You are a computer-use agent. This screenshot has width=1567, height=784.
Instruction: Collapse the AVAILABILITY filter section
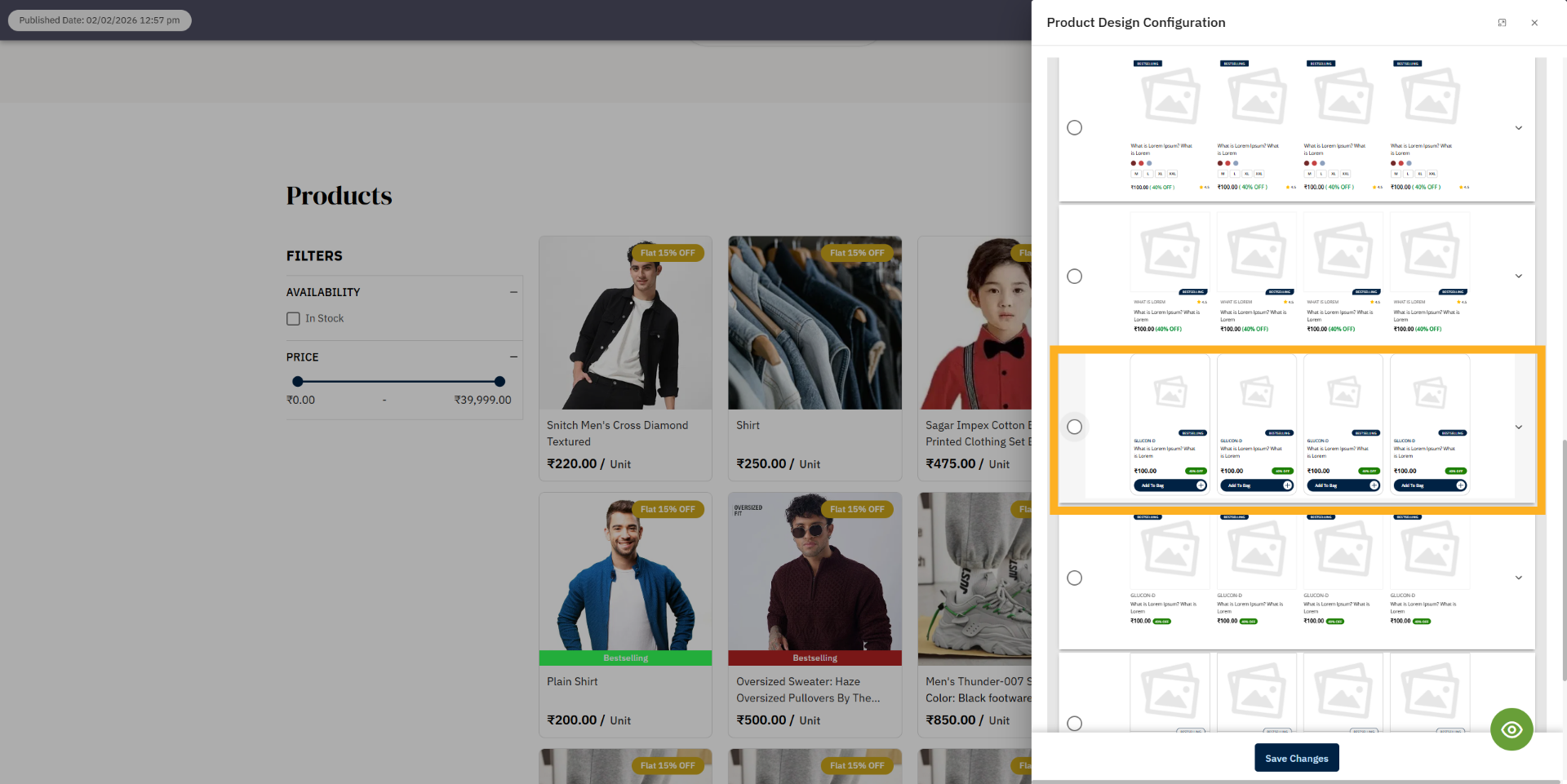513,291
